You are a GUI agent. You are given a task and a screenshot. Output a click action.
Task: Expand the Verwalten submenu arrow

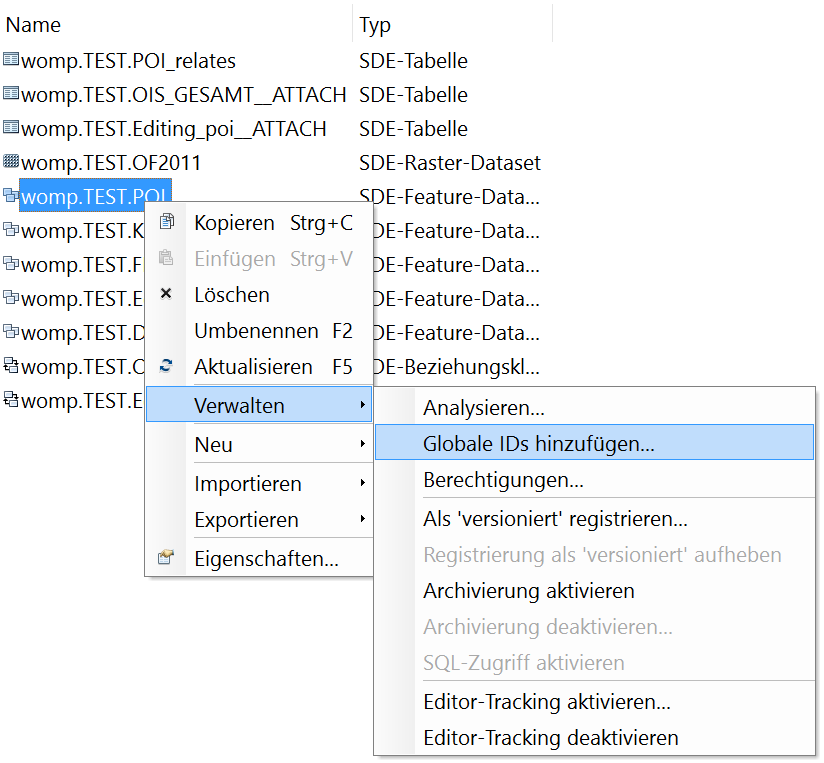pos(362,404)
